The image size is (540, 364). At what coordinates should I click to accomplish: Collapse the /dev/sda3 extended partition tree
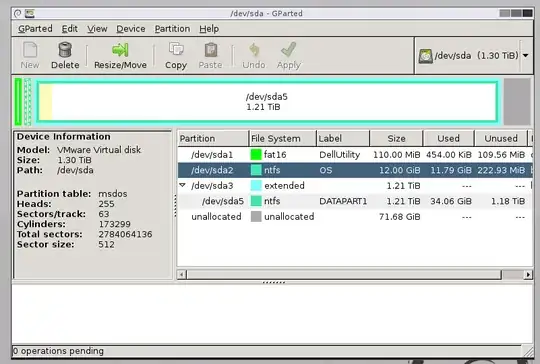(x=183, y=185)
